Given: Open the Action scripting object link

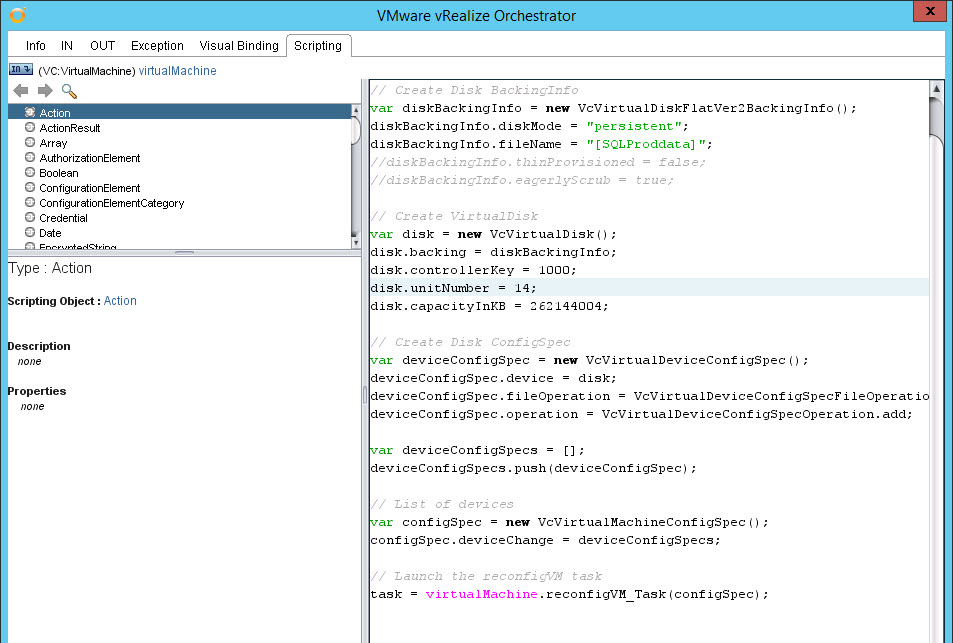Looking at the screenshot, I should click(120, 301).
